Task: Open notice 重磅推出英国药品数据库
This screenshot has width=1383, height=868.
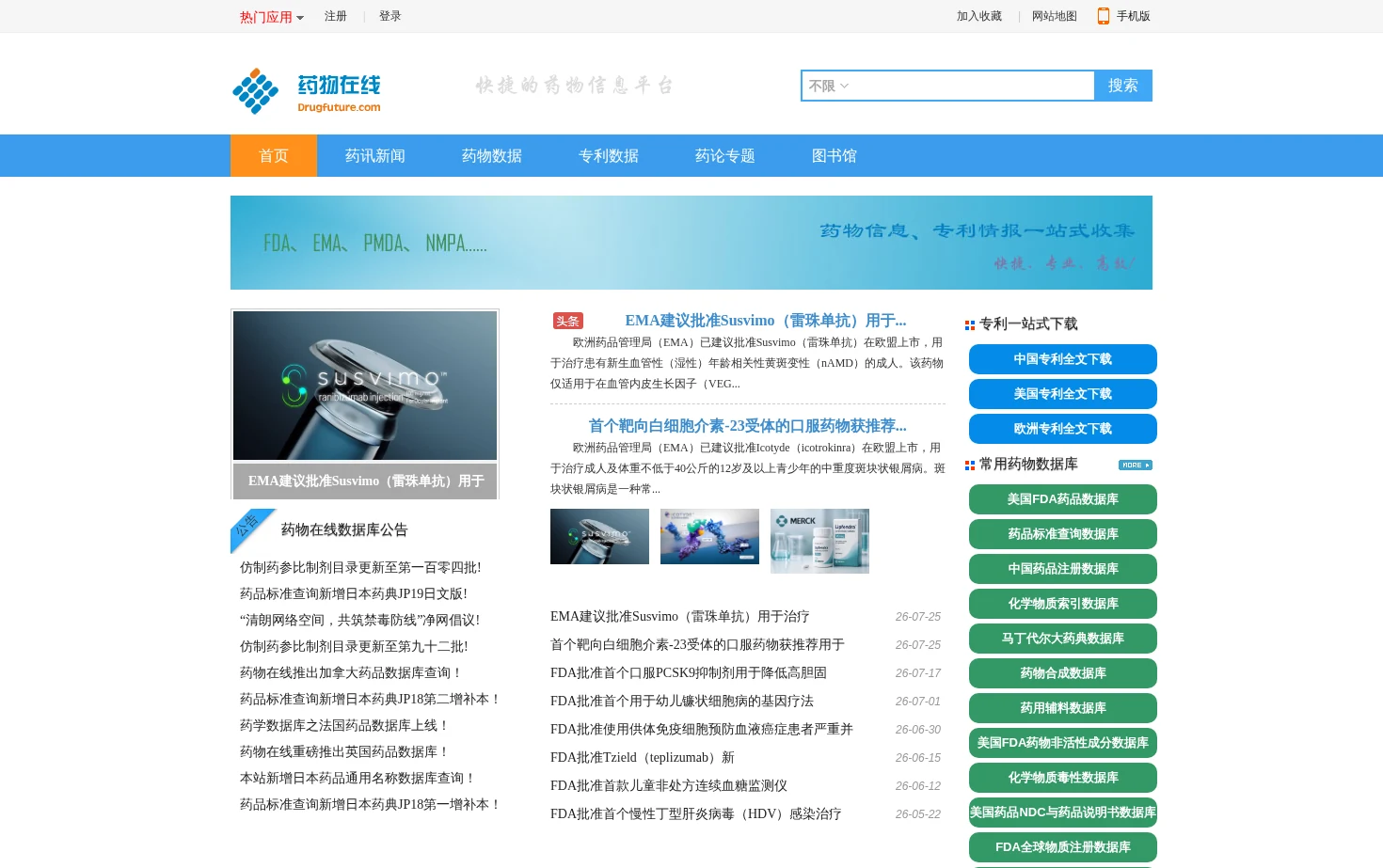Action: pyautogui.click(x=345, y=752)
